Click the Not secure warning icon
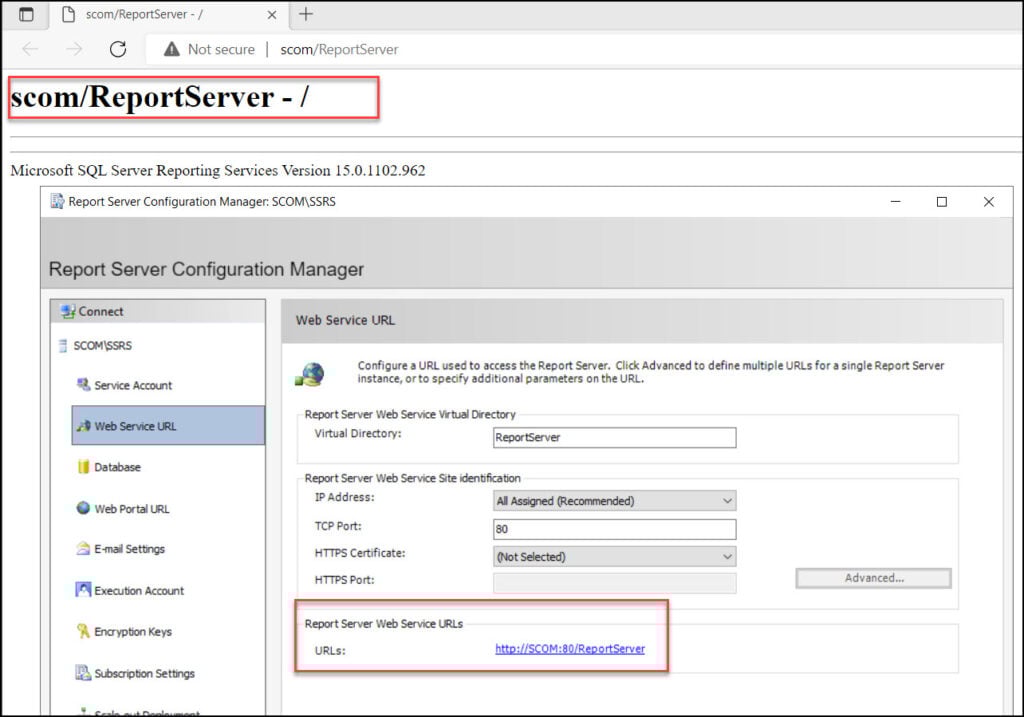The image size is (1024, 717). point(172,49)
